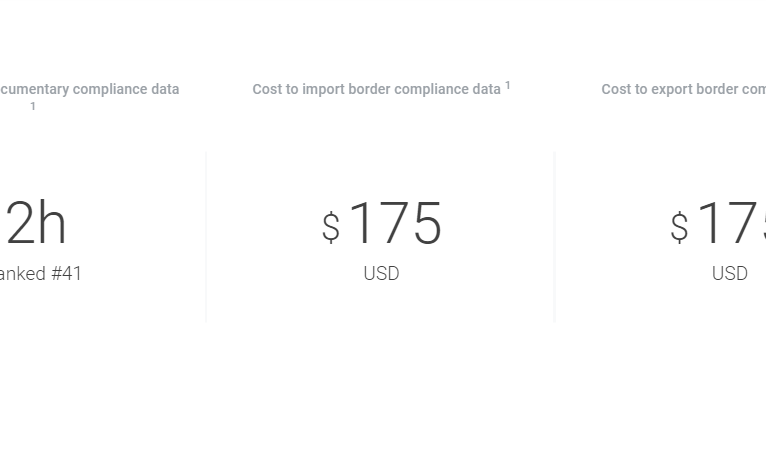The image size is (766, 472).
Task: Click 'compliance' in the documentary heading
Action: 111,89
